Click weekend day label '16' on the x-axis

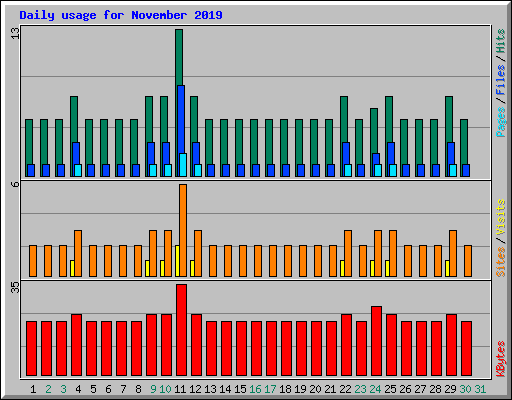(255, 389)
